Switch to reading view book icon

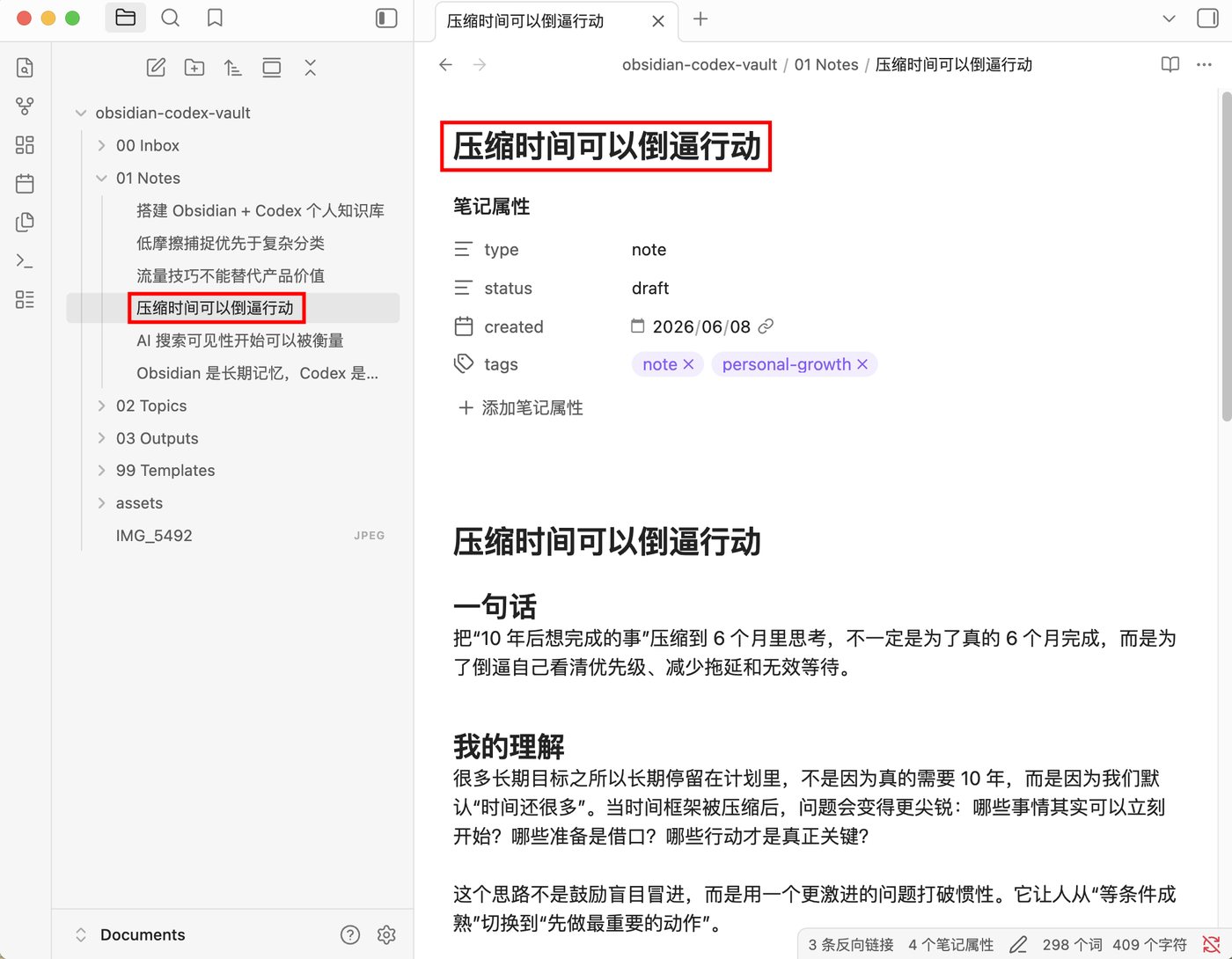(x=1170, y=64)
